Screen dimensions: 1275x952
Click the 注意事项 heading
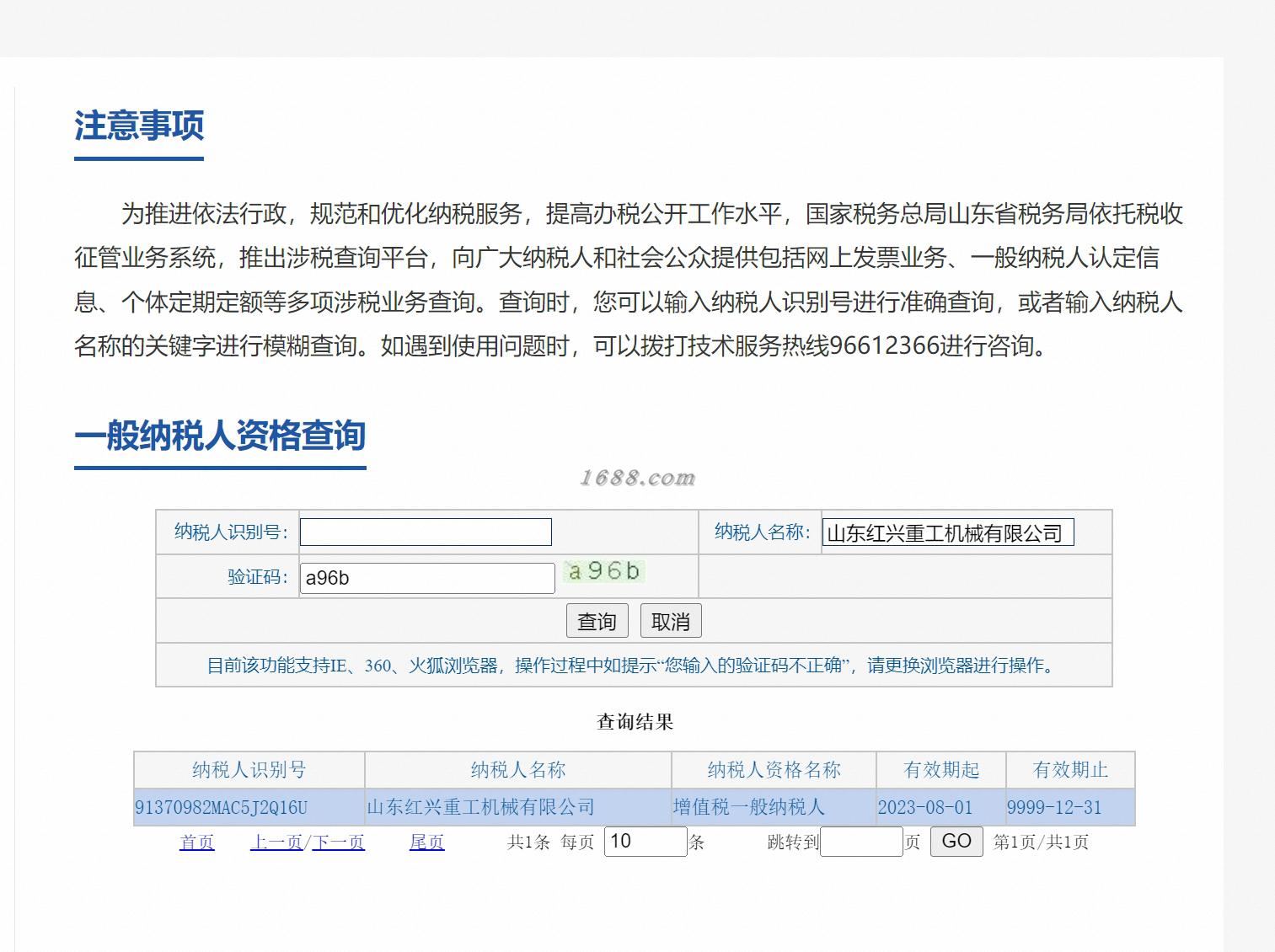[x=139, y=126]
